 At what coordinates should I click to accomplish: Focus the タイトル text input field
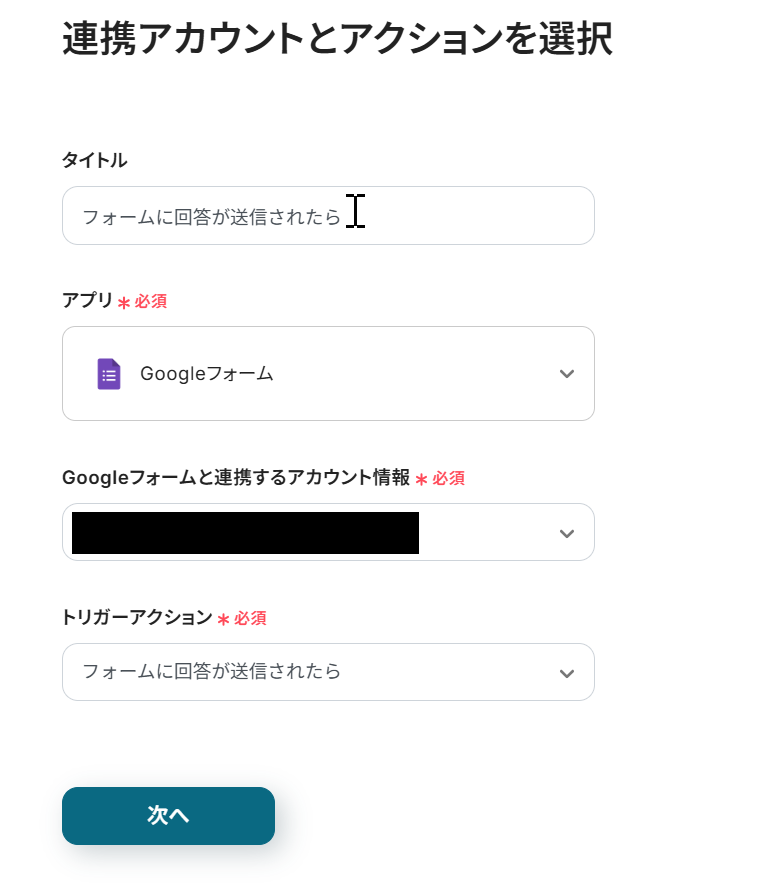pyautogui.click(x=328, y=216)
